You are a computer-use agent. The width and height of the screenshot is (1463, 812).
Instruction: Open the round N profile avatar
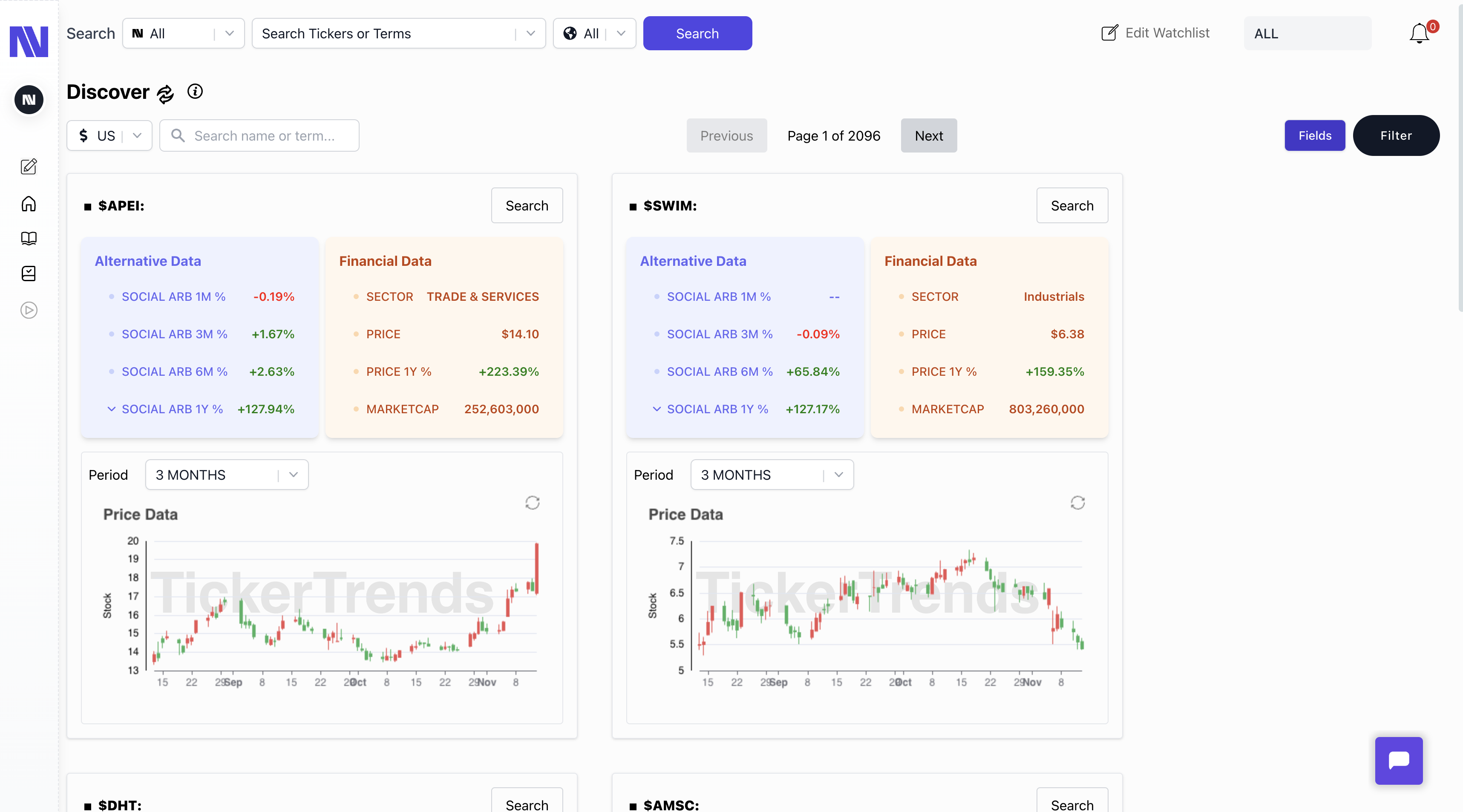point(29,100)
